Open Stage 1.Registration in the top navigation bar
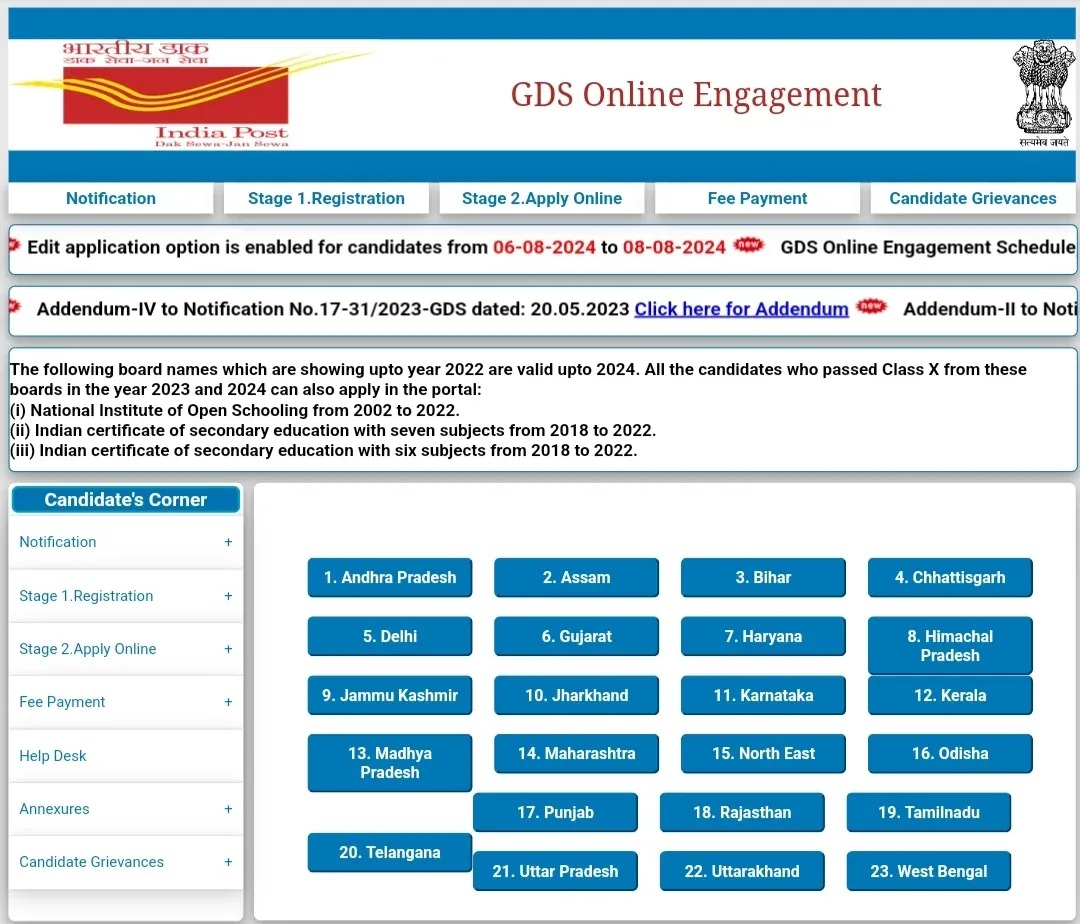The width and height of the screenshot is (1080, 924). pos(326,198)
